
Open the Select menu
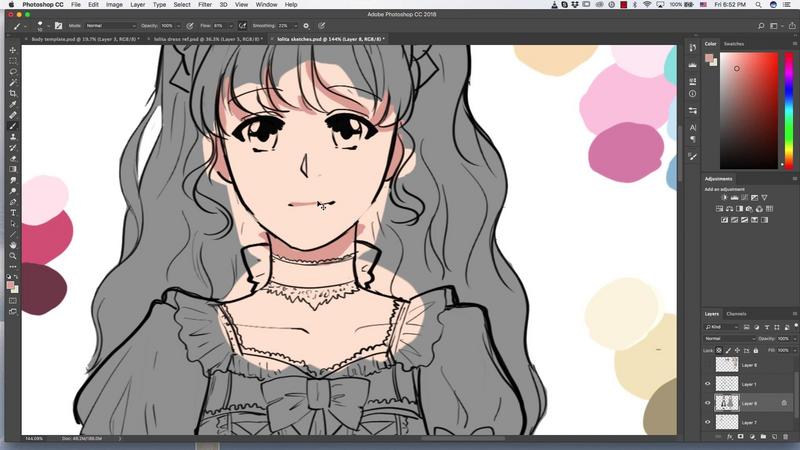[x=182, y=5]
